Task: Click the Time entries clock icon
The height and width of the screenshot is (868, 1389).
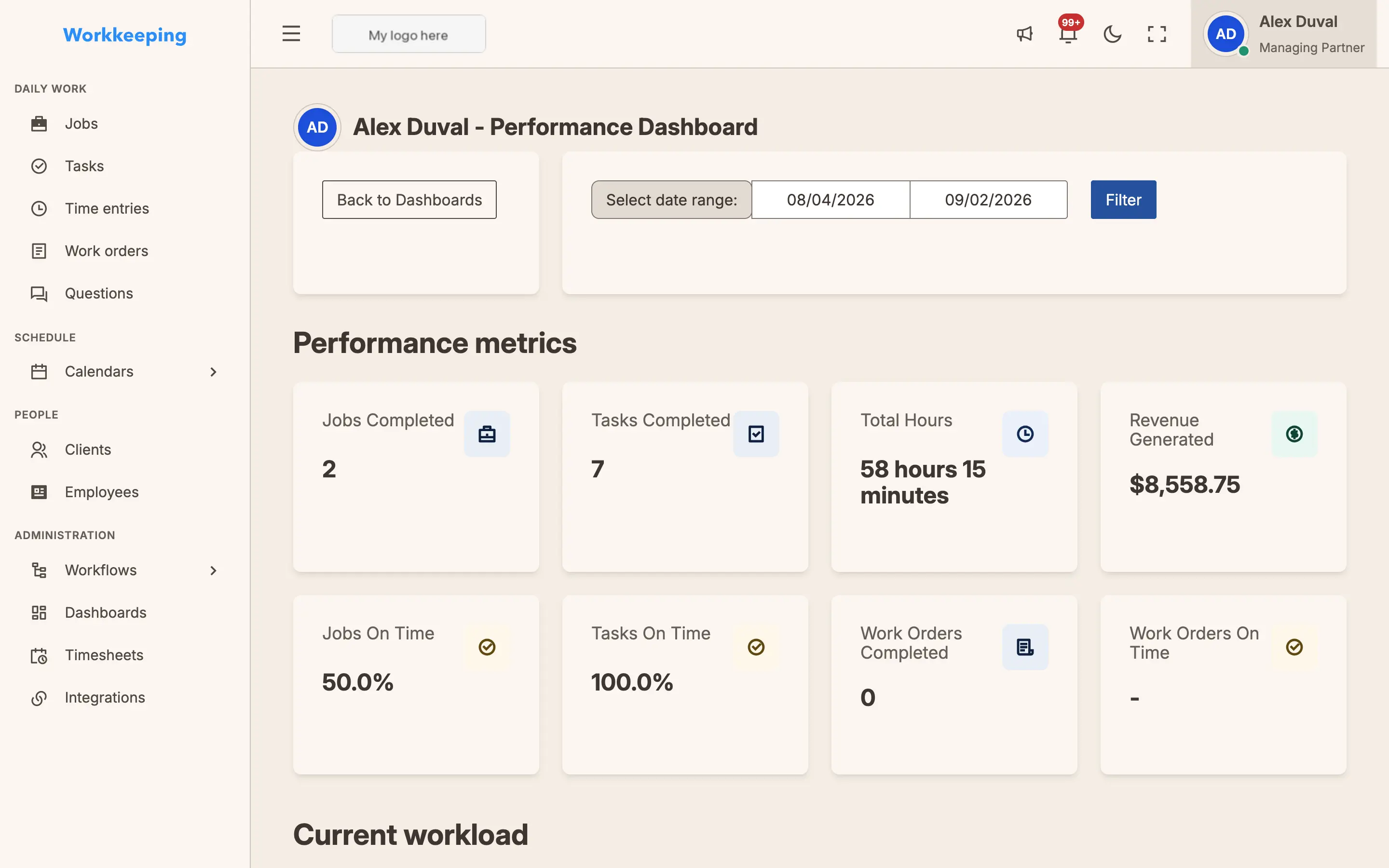Action: click(x=39, y=208)
